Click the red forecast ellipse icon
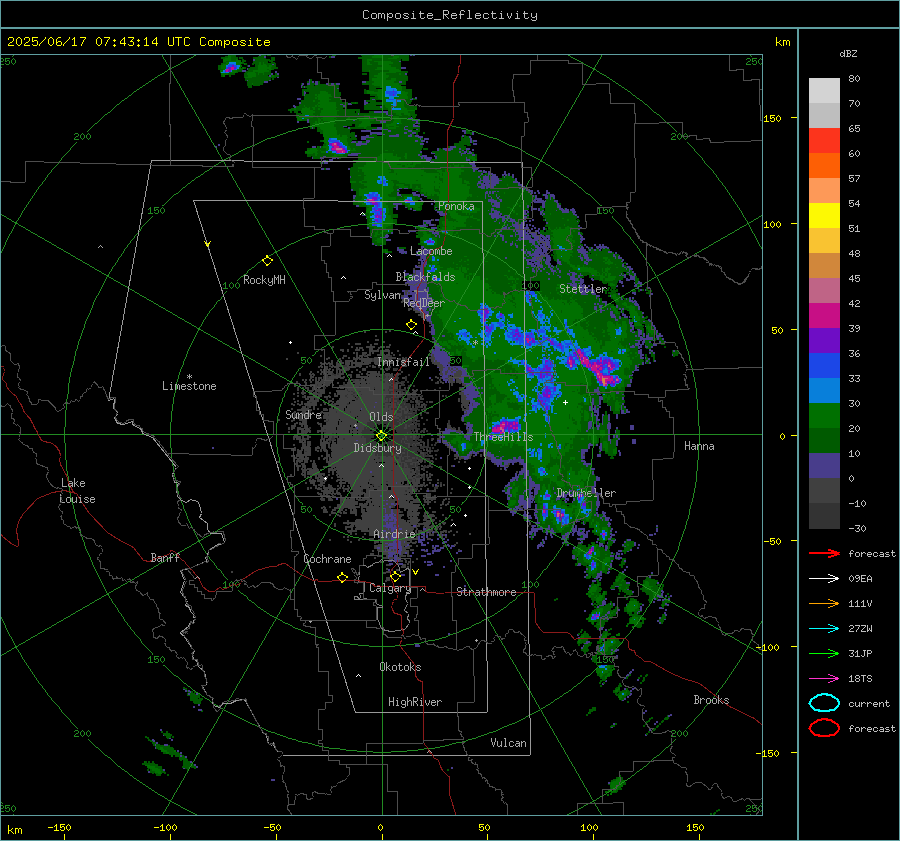The image size is (900, 841). (x=824, y=728)
